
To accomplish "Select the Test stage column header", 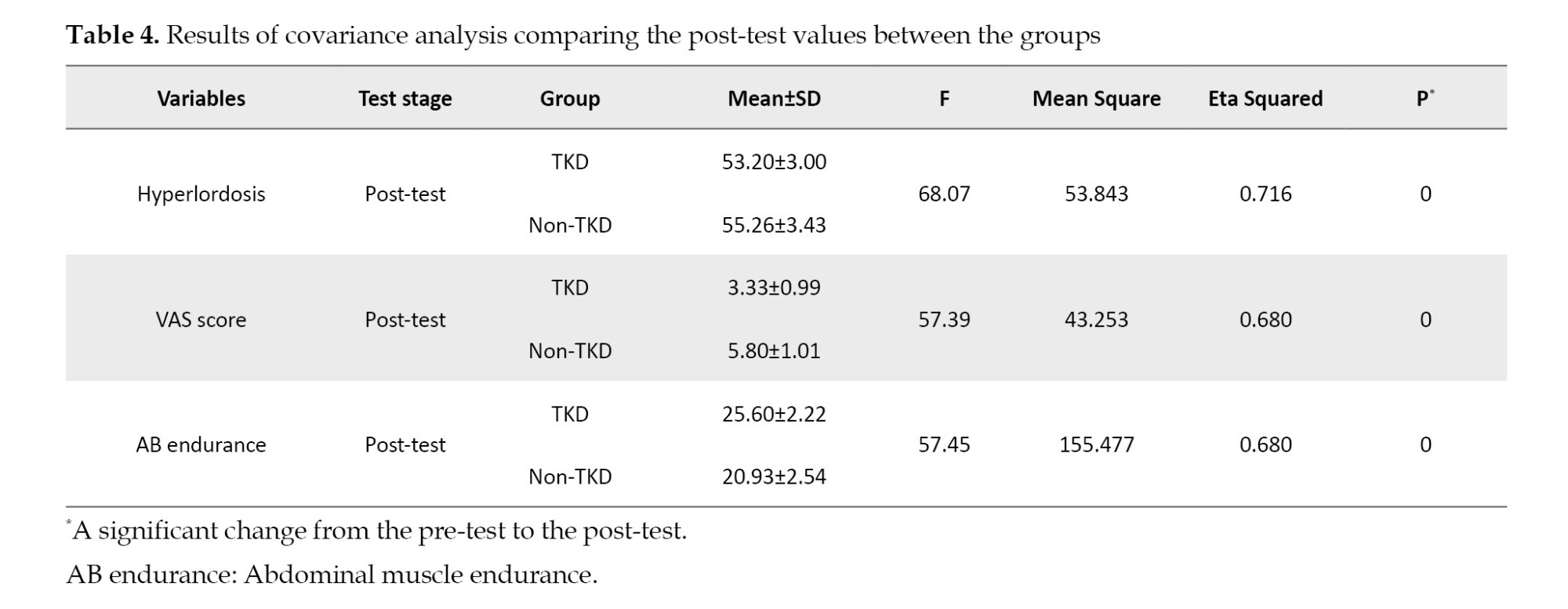I will [405, 99].
